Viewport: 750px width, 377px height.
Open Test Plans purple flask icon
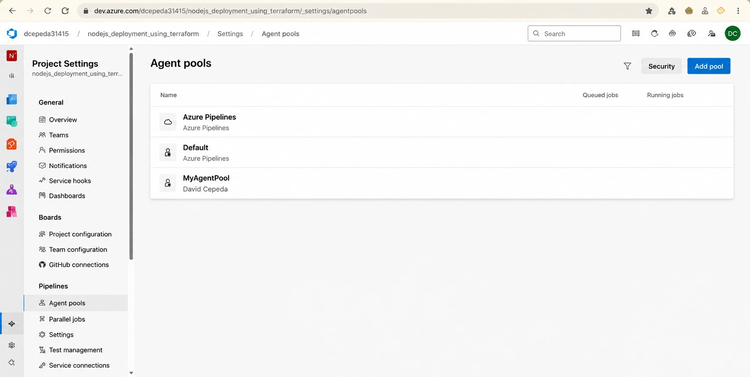11,189
